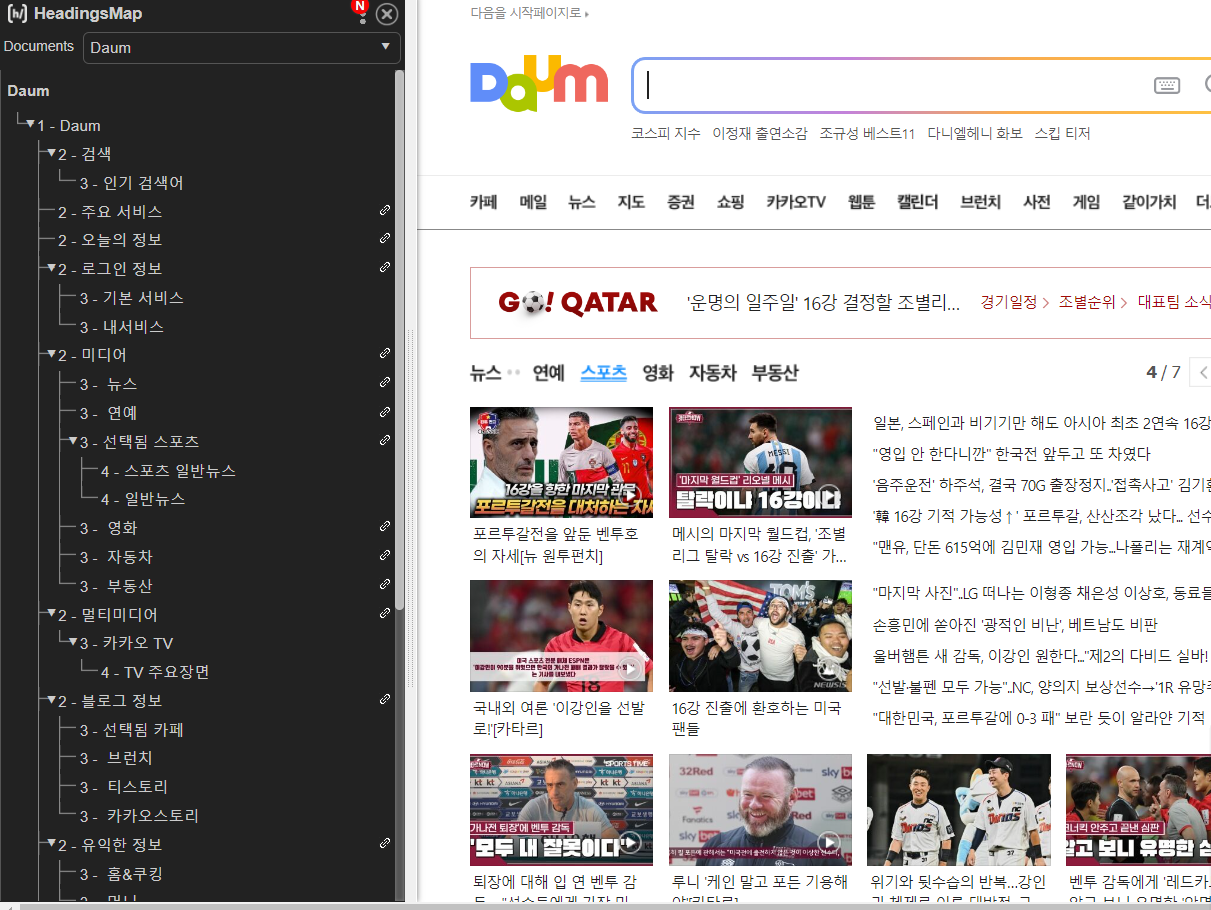The height and width of the screenshot is (910, 1211).
Task: Open the virtual keyboard icon in search box
Action: (1167, 86)
